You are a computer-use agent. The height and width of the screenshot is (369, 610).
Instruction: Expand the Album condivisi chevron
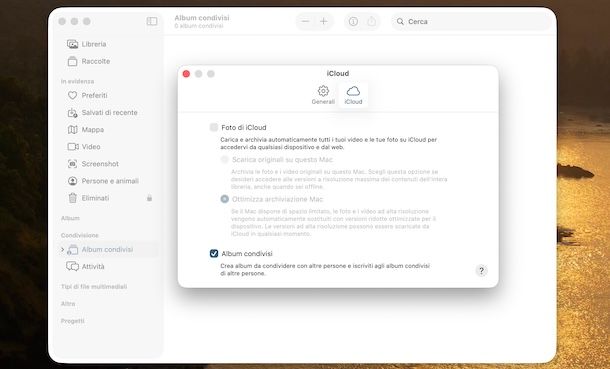(62, 249)
